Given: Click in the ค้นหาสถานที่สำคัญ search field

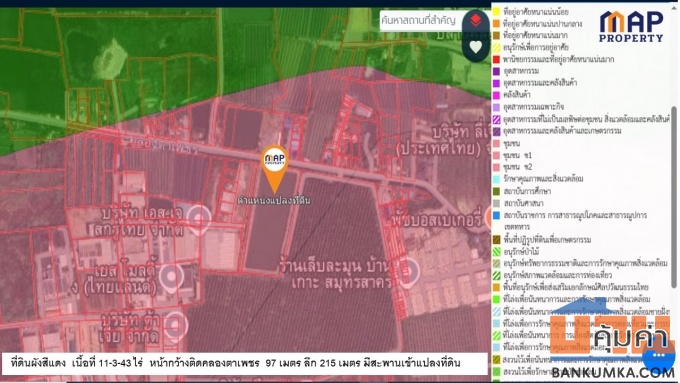Looking at the screenshot, I should [x=420, y=20].
